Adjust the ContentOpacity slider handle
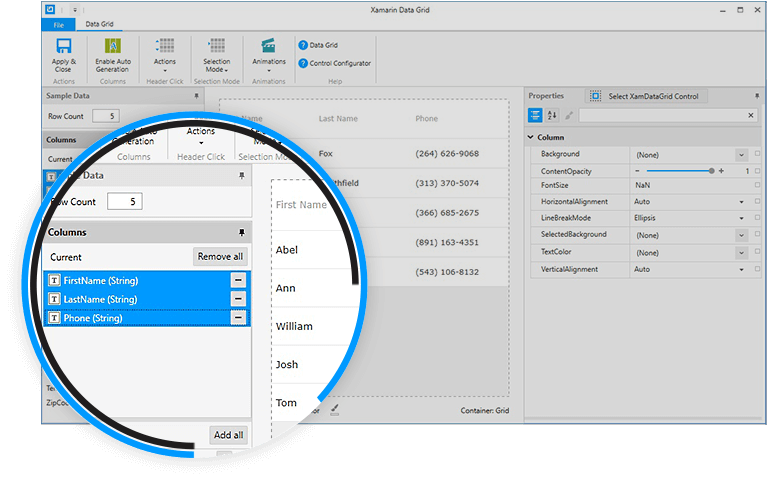The width and height of the screenshot is (768, 478). click(712, 171)
